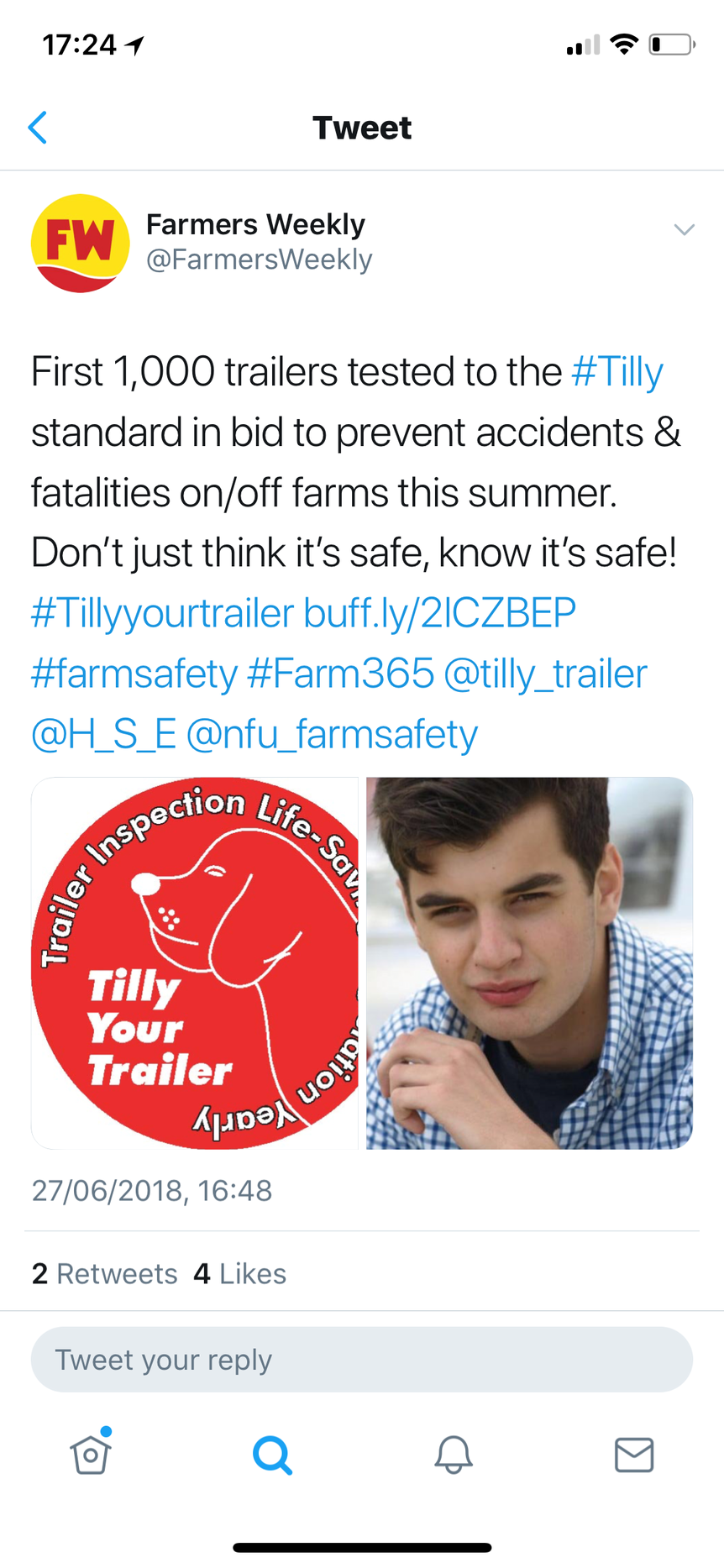
Task: Expand the tweet options chevron menu
Action: [x=685, y=229]
